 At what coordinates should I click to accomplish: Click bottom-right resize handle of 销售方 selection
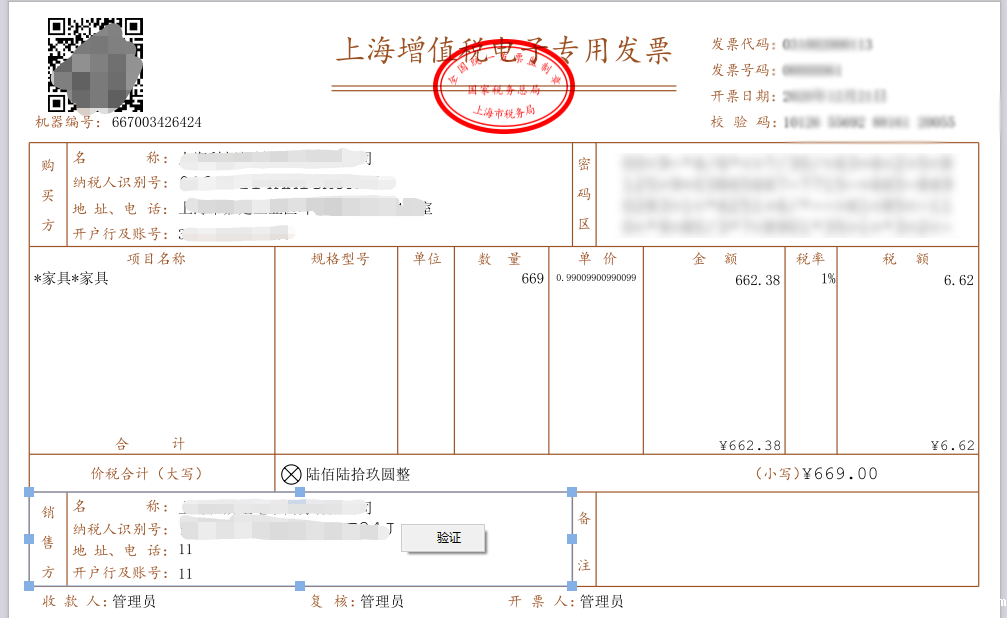[x=572, y=586]
